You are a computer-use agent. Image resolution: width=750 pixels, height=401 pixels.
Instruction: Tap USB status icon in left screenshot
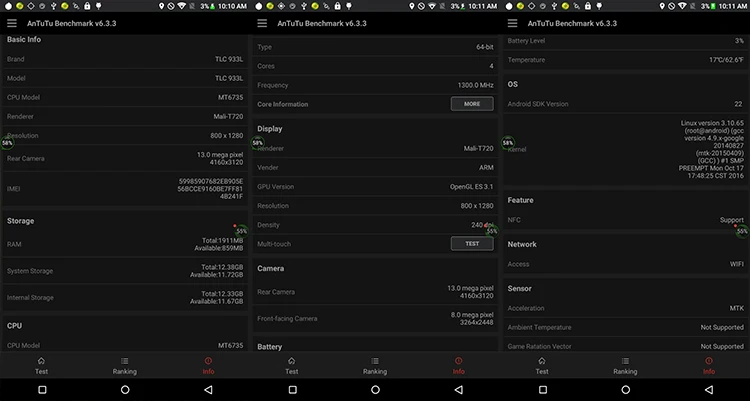(x=53, y=6)
